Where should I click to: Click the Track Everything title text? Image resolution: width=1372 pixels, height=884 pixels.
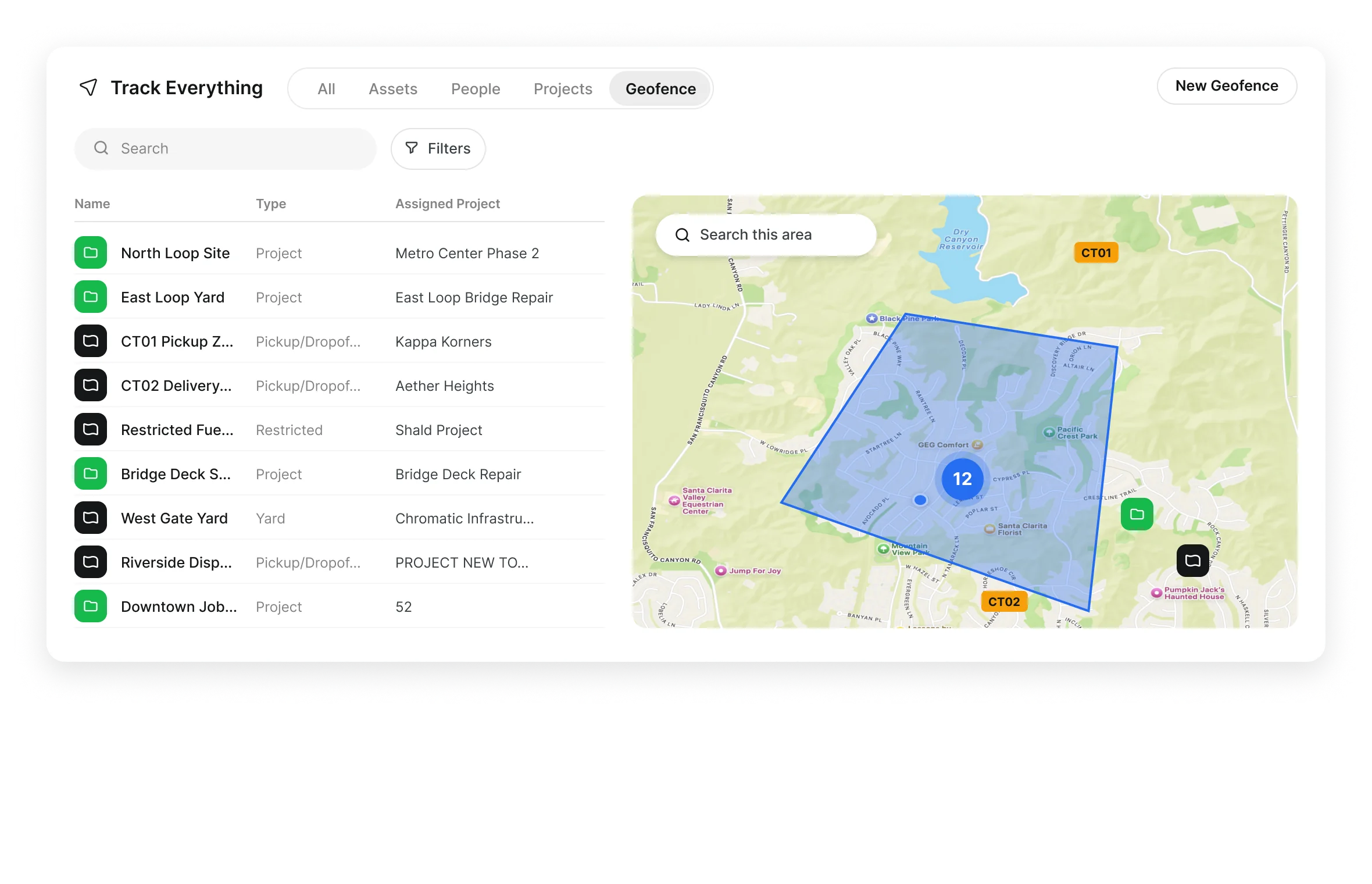187,87
